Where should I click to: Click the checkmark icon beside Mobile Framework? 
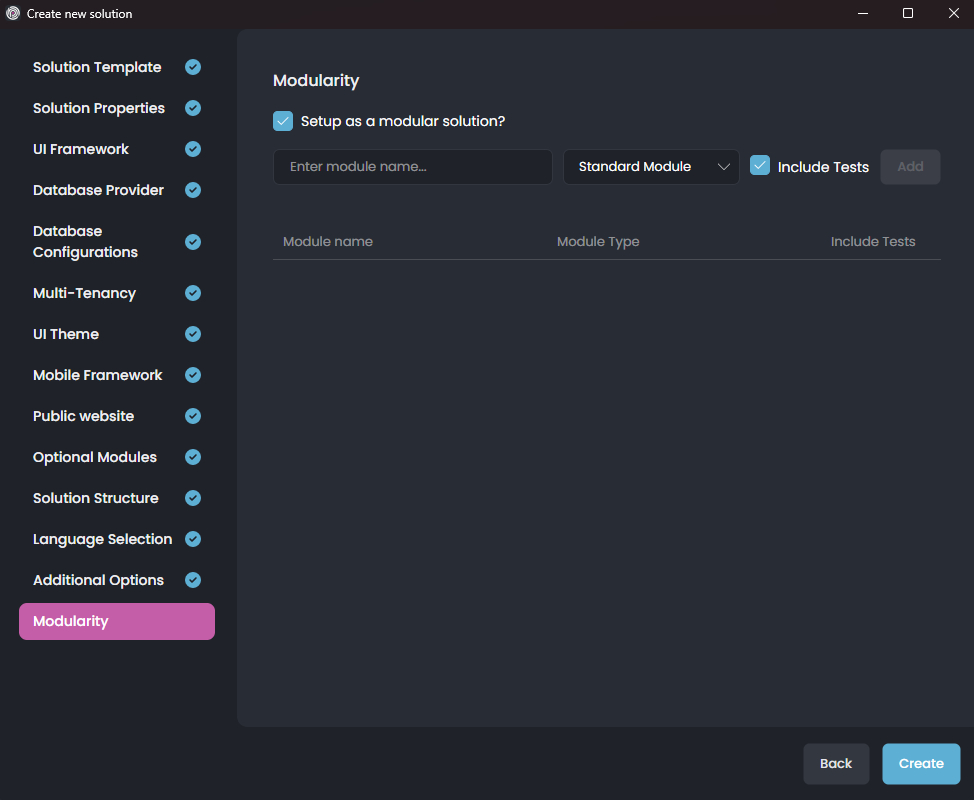pos(192,375)
